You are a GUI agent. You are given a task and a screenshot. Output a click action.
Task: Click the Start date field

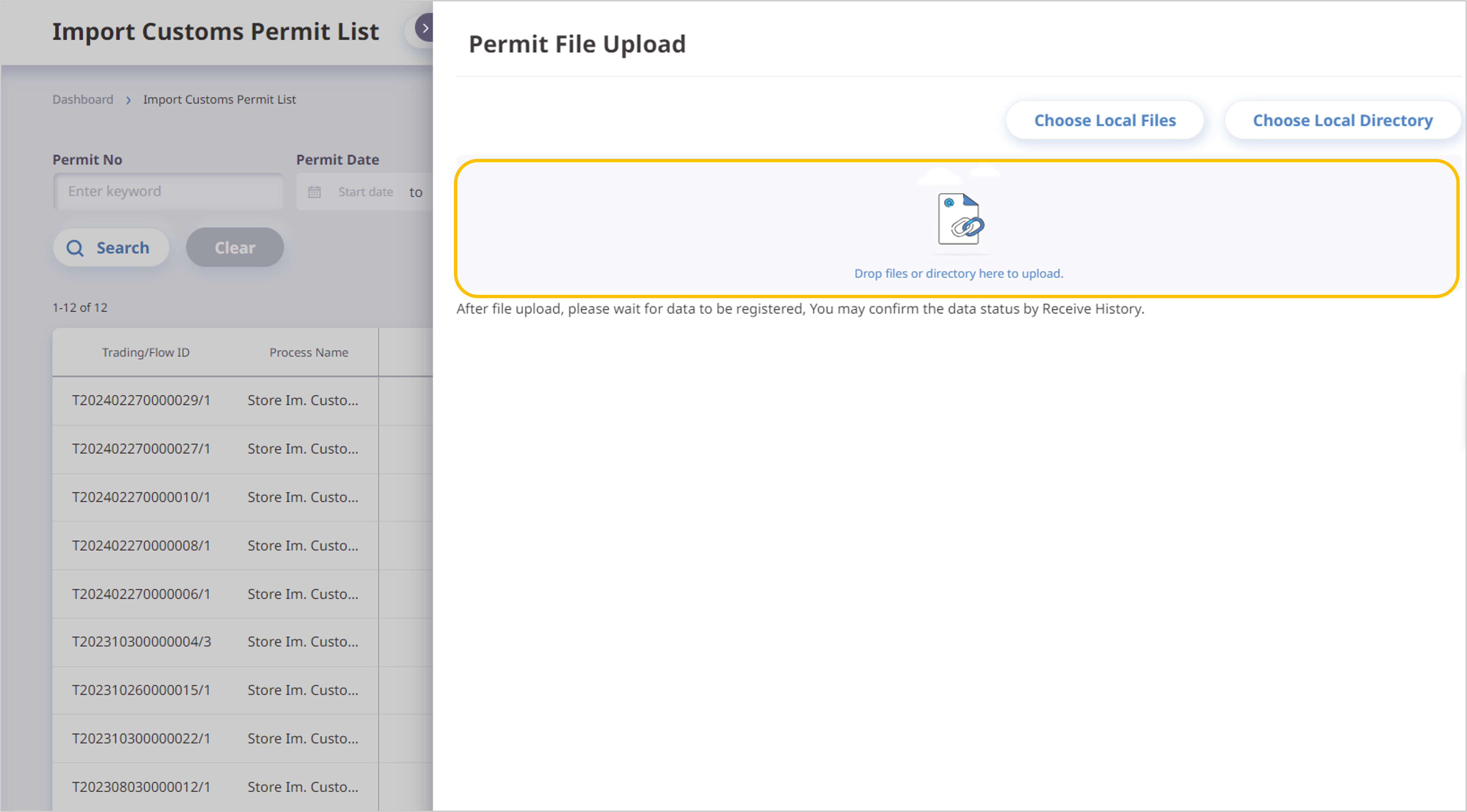click(366, 192)
